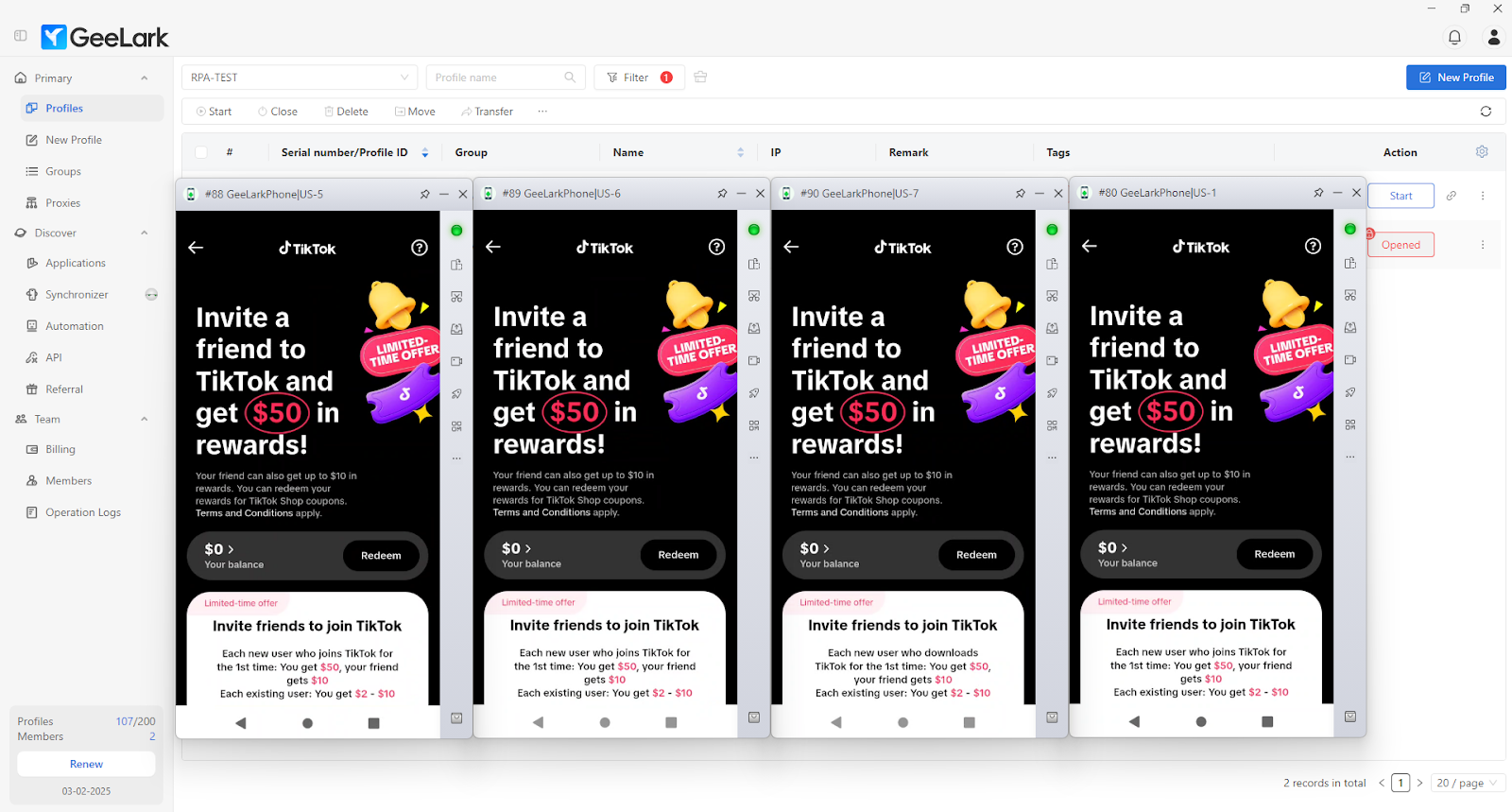Open Billing in the sidebar
The height and width of the screenshot is (812, 1512).
coord(92,449)
